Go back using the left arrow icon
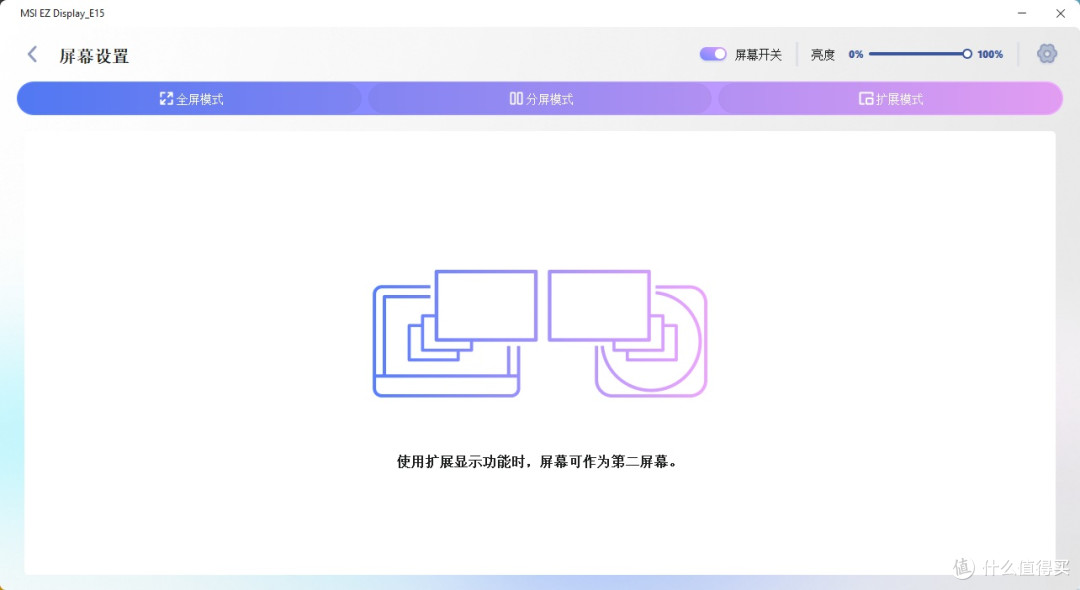This screenshot has width=1080, height=590. click(32, 54)
